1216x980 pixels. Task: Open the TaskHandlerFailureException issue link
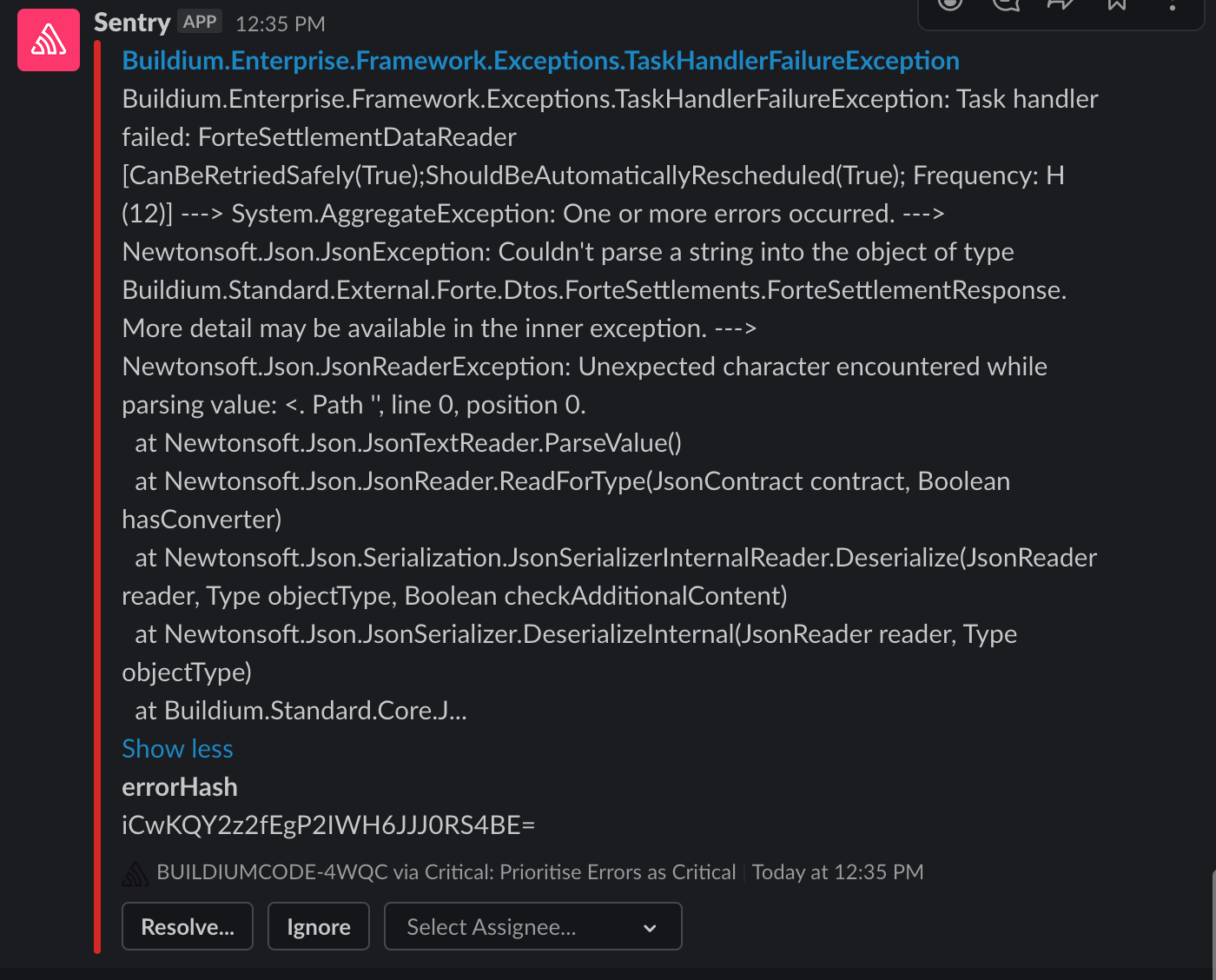tap(539, 61)
